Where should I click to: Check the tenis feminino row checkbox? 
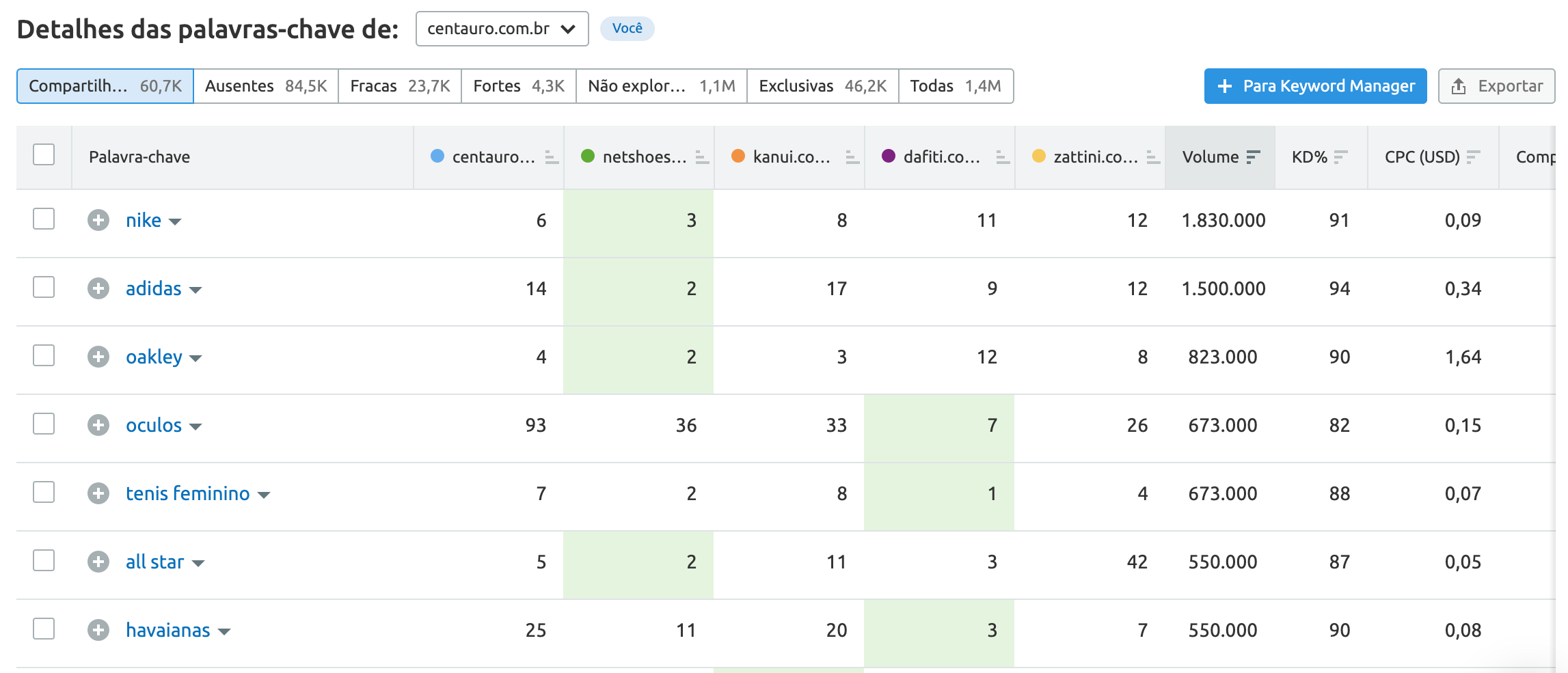coord(44,492)
